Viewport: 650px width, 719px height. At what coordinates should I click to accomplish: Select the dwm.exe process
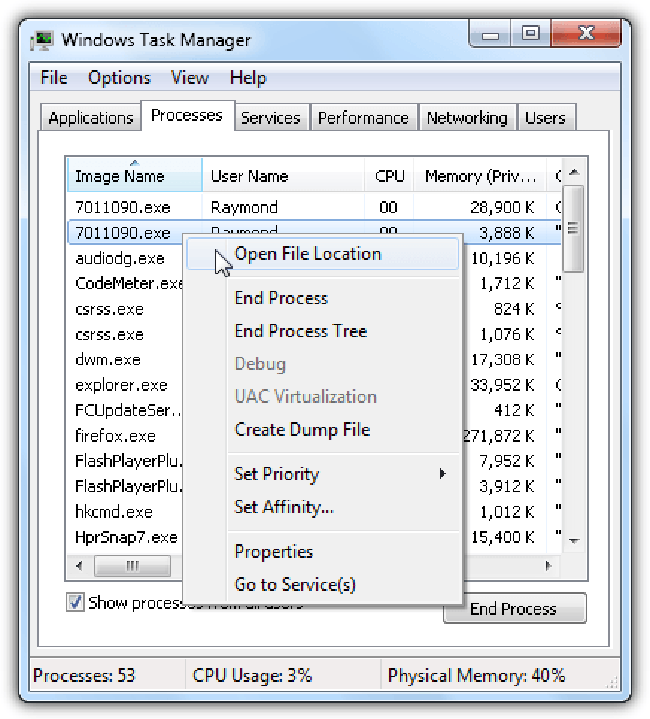click(108, 360)
